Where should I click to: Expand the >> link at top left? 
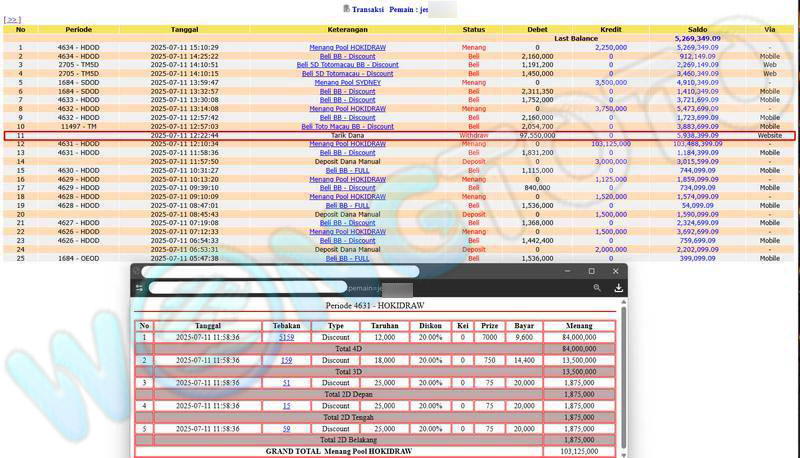13,19
